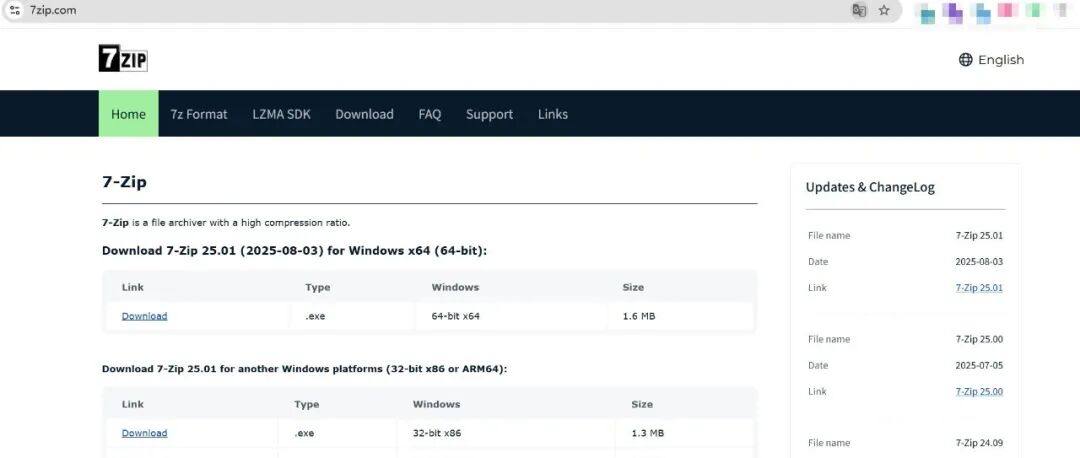The width and height of the screenshot is (1080, 458).
Task: Click the Download link for 64-bit x64
Action: tap(145, 316)
